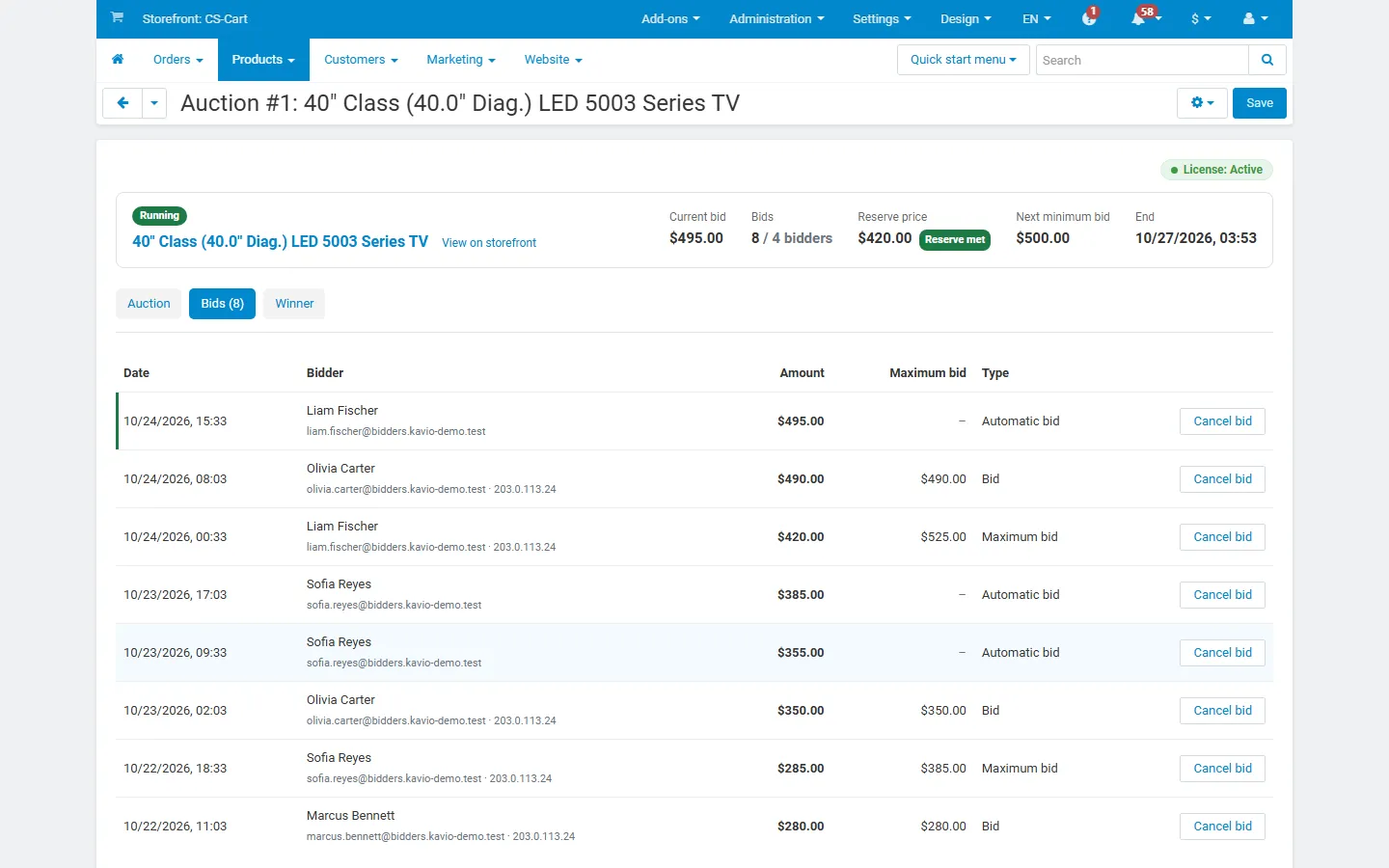Open the Website menu
Viewport: 1389px width, 868px height.
[554, 60]
